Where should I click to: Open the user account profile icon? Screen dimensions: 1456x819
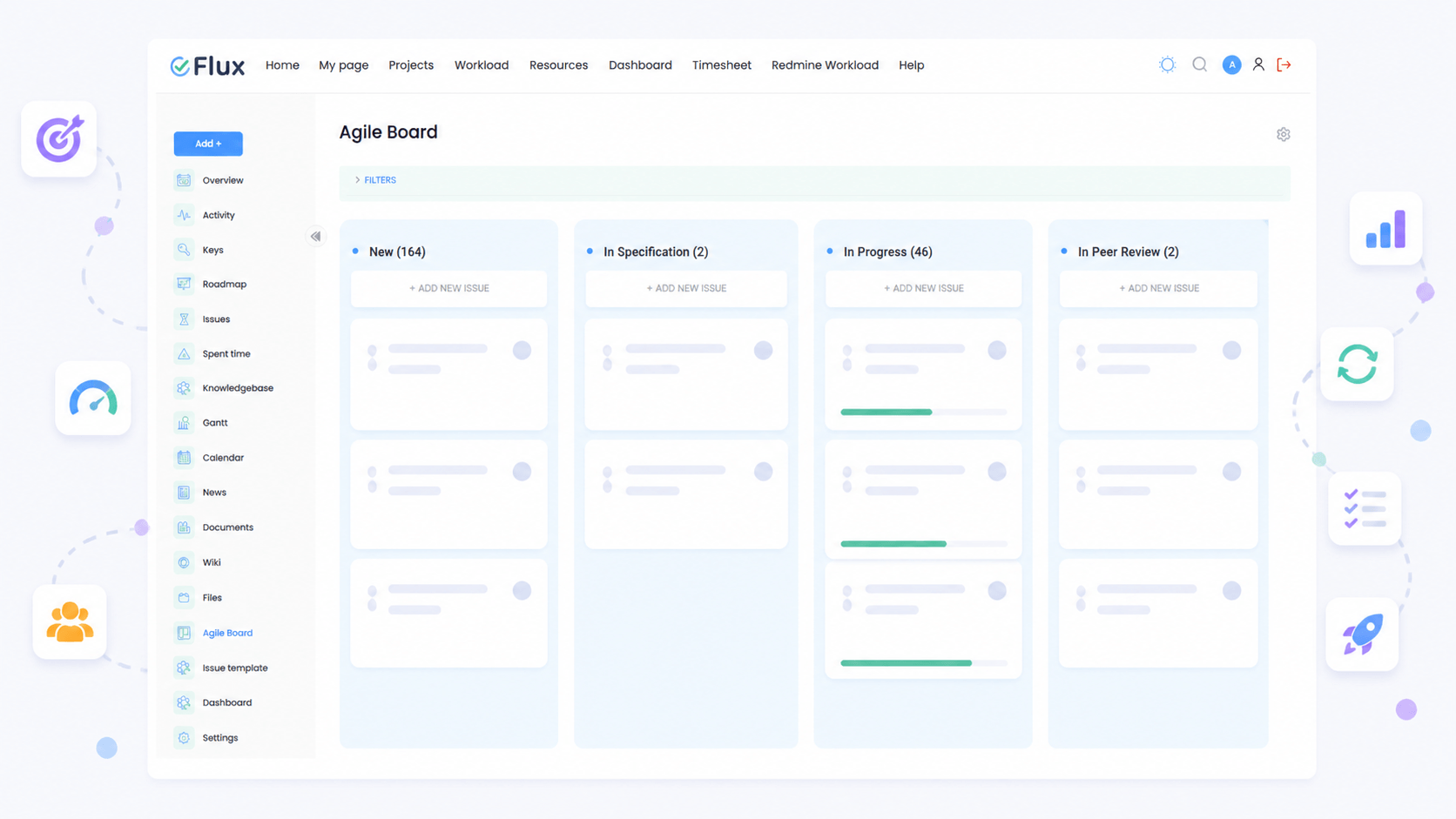point(1258,64)
